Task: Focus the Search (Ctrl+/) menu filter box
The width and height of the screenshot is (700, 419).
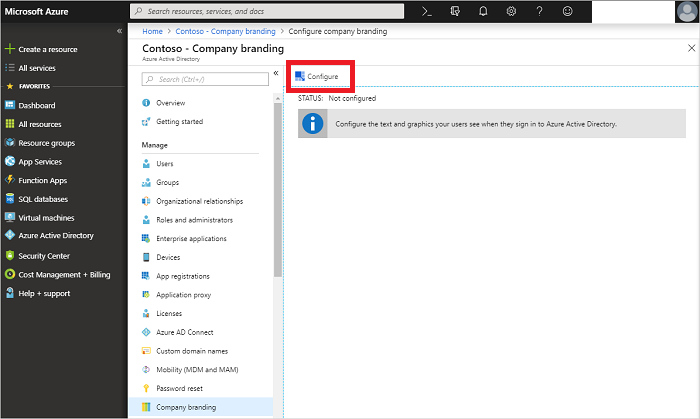Action: (x=205, y=79)
